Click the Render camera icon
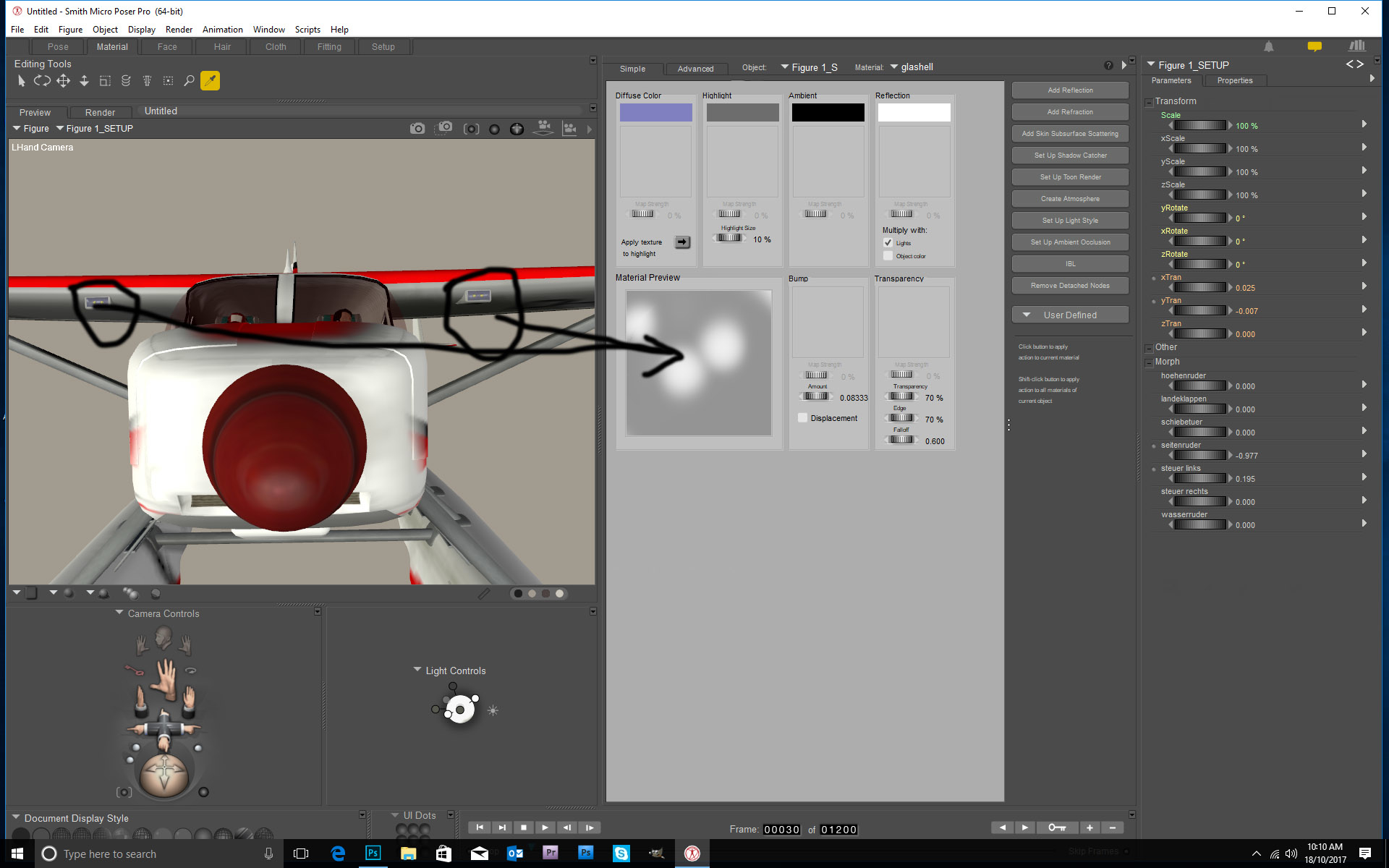 point(417,129)
